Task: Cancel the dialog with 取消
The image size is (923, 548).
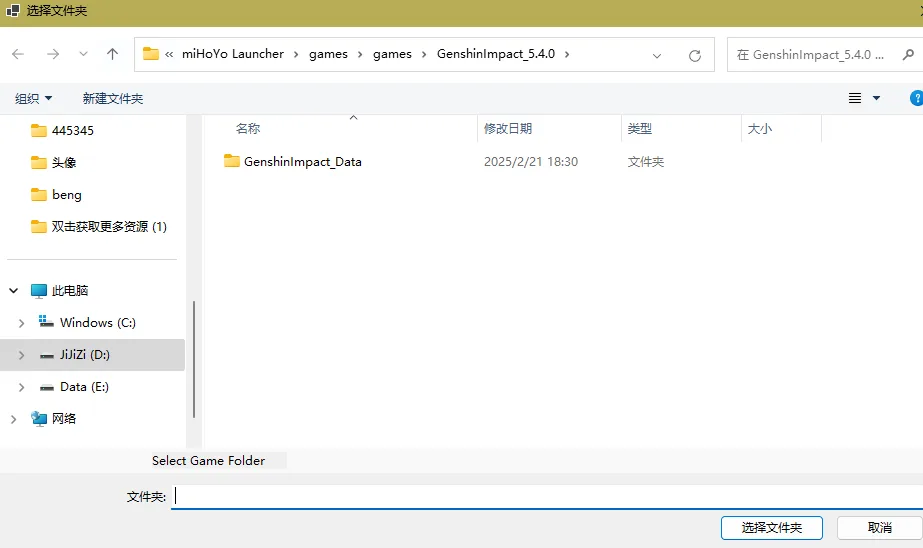Action: click(x=879, y=527)
